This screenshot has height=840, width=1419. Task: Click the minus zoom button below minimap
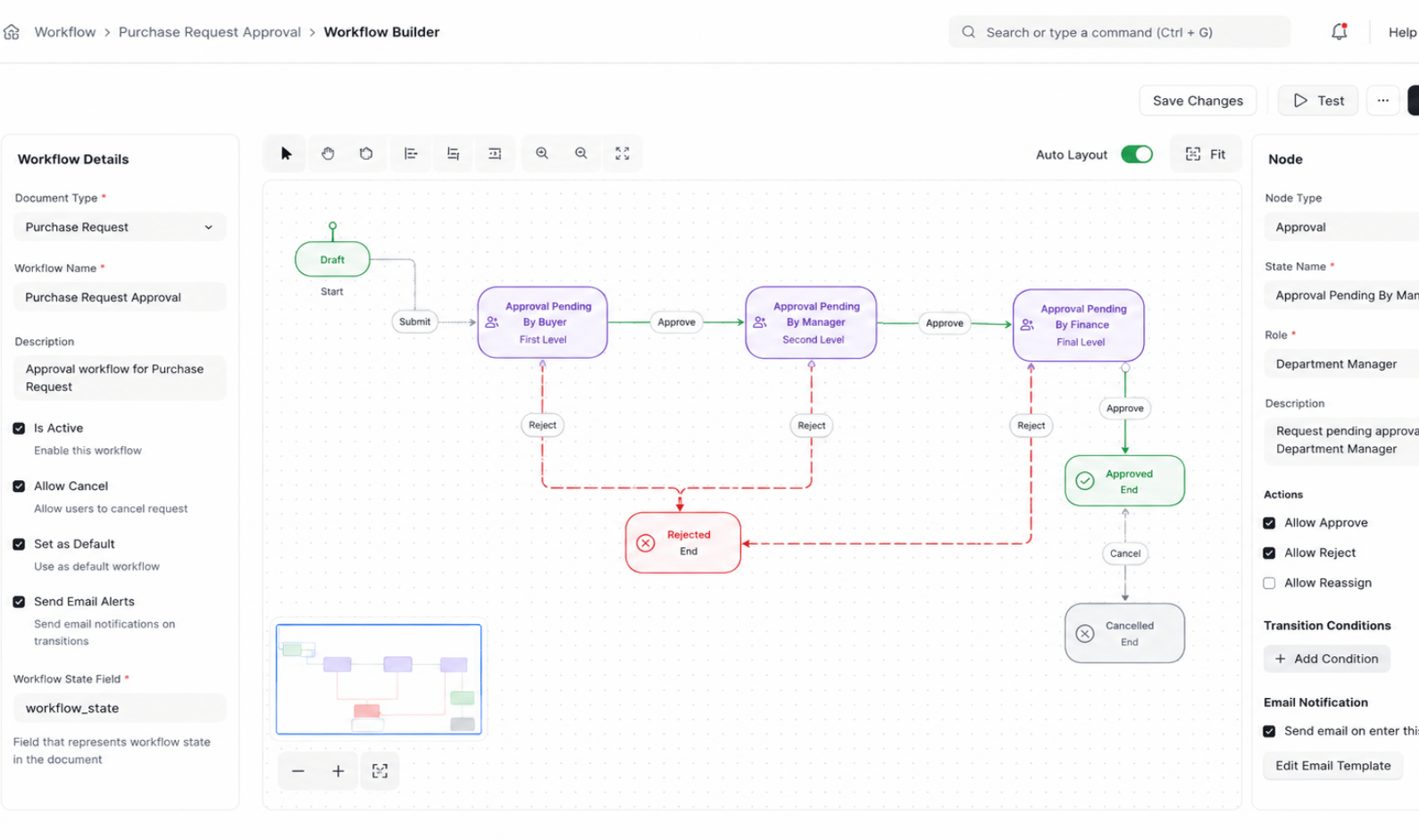tap(298, 771)
